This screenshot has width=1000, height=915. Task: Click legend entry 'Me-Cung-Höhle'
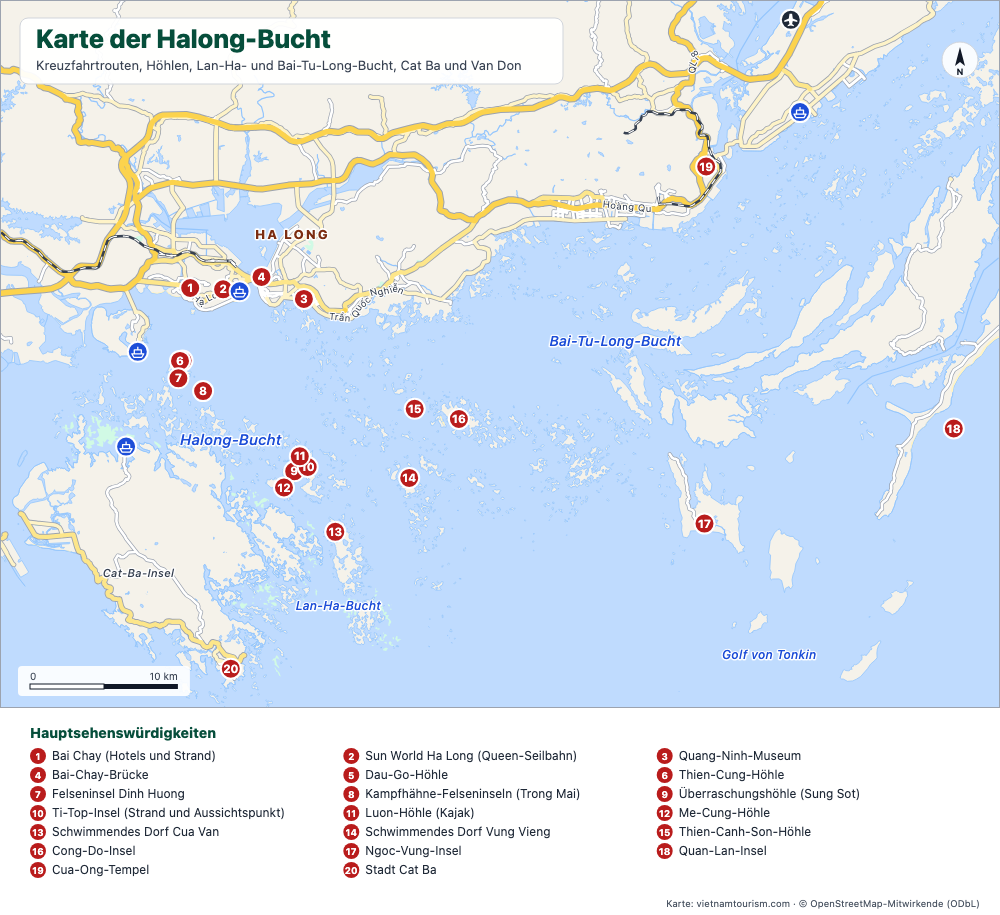pyautogui.click(x=714, y=813)
